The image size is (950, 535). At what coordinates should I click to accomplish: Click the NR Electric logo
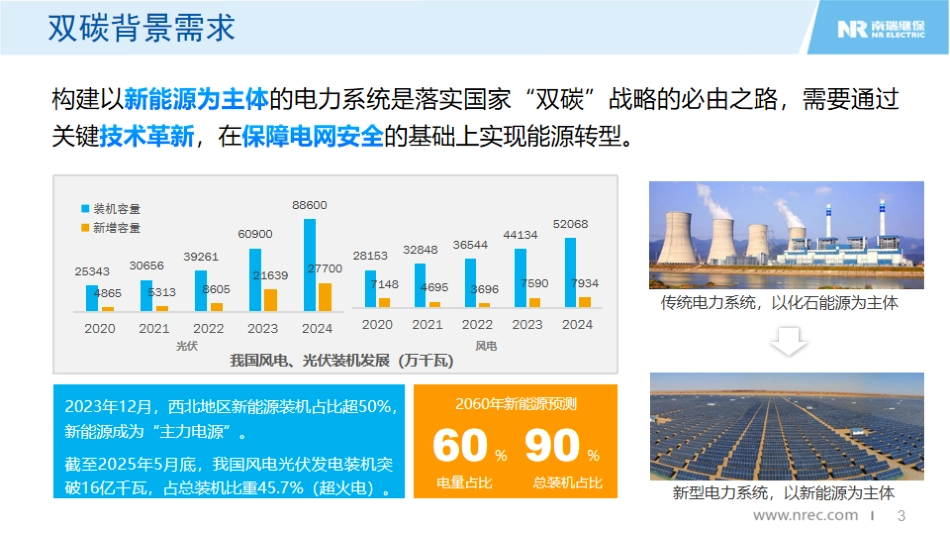pyautogui.click(x=881, y=28)
